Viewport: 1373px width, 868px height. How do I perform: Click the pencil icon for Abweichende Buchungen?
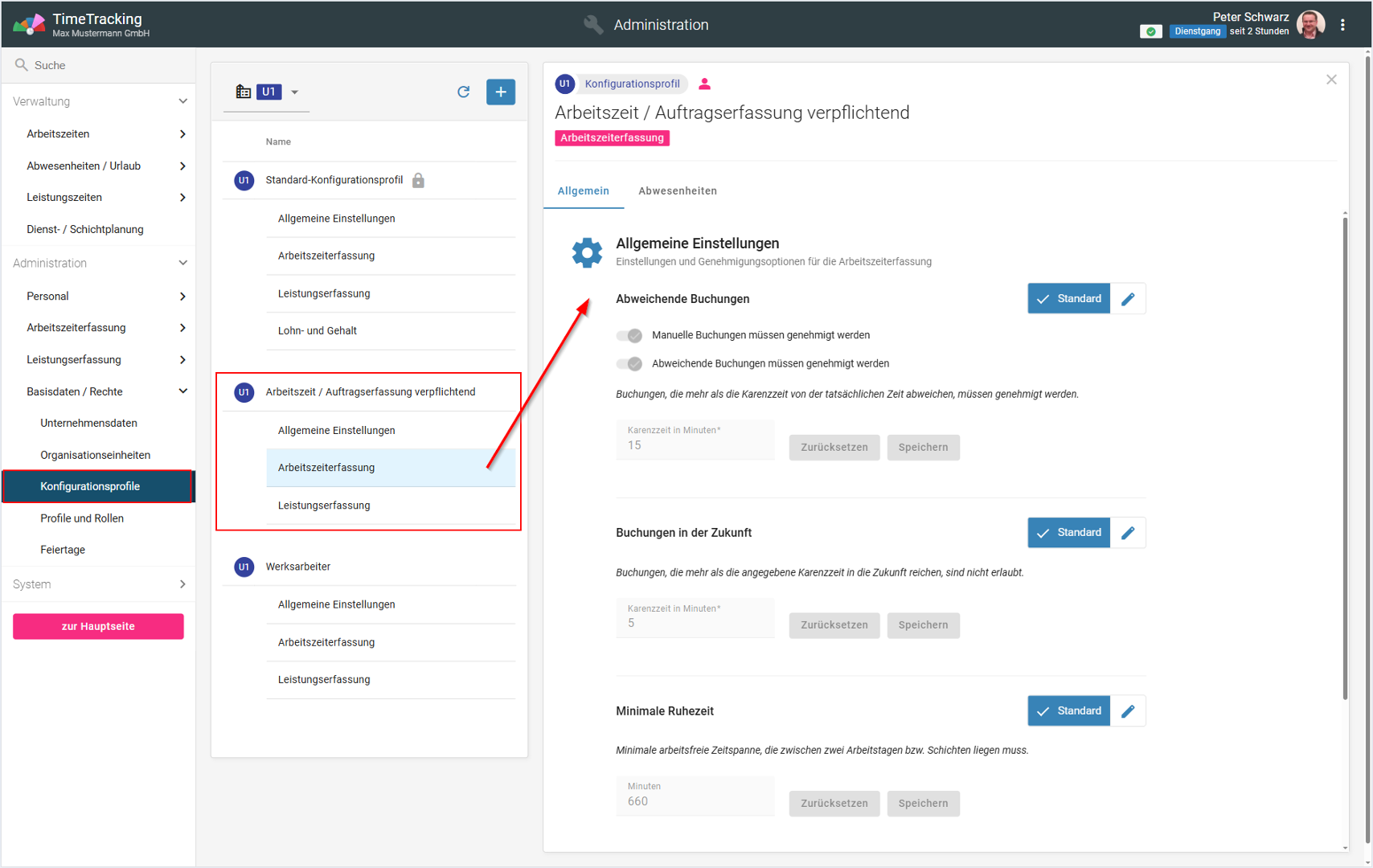point(1128,299)
